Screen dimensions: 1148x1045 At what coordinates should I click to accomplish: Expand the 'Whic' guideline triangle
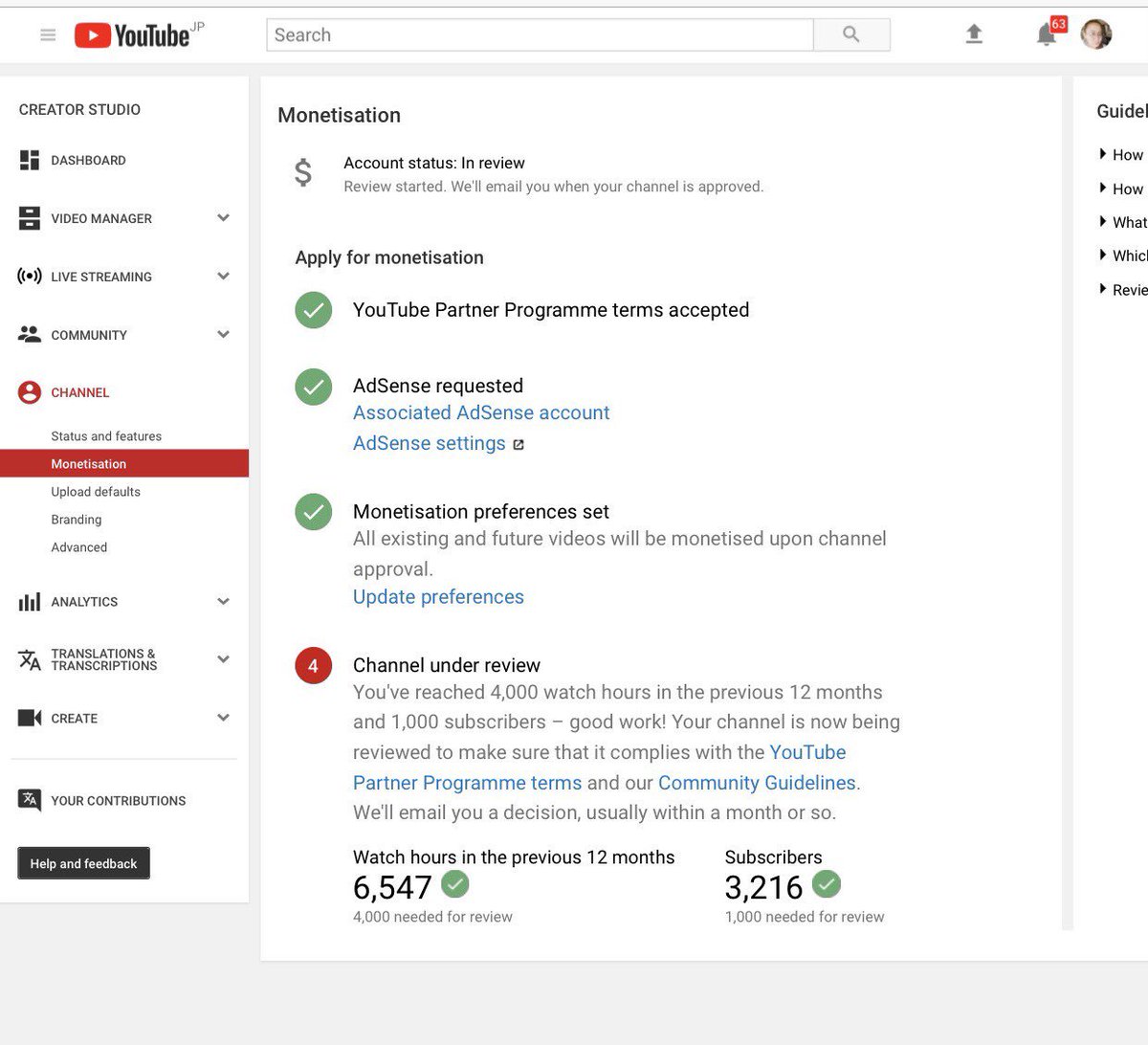[x=1103, y=255]
